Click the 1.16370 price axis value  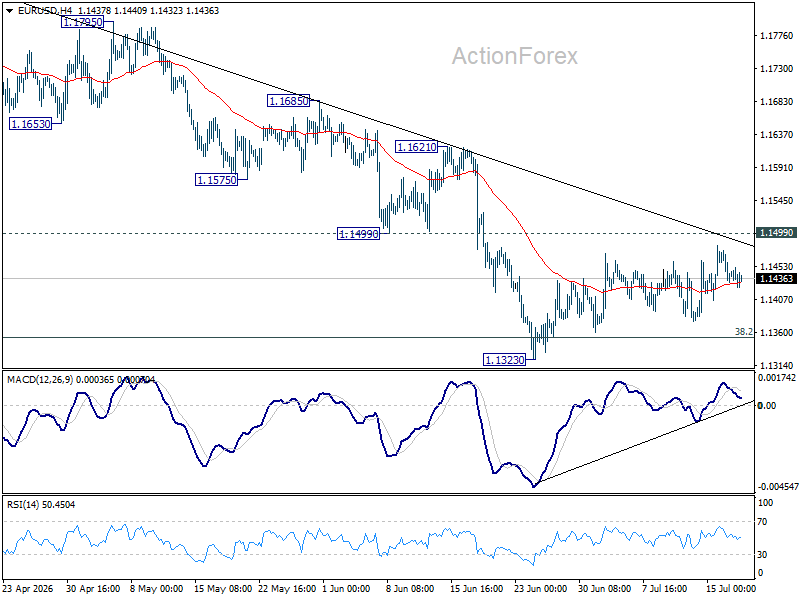pos(777,135)
